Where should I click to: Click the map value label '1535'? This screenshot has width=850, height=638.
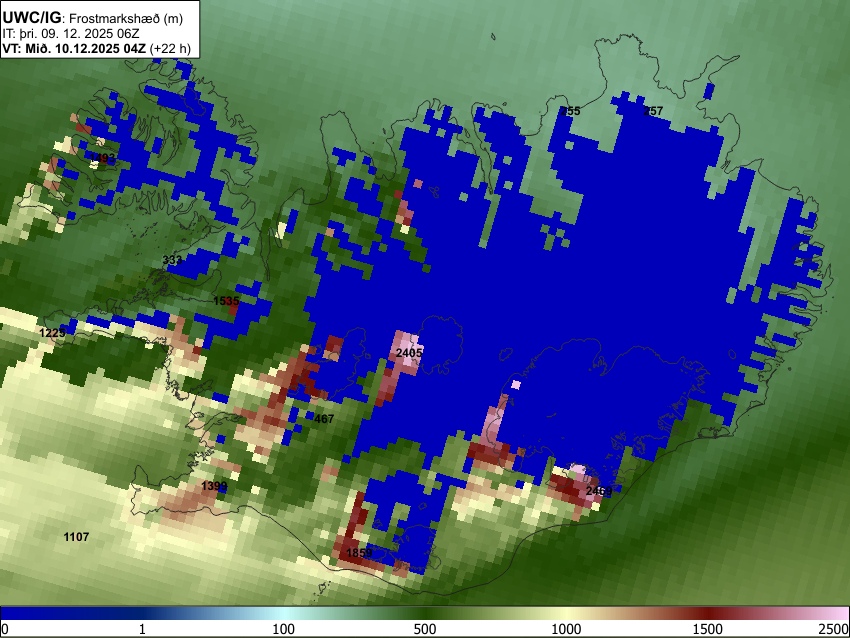point(226,301)
